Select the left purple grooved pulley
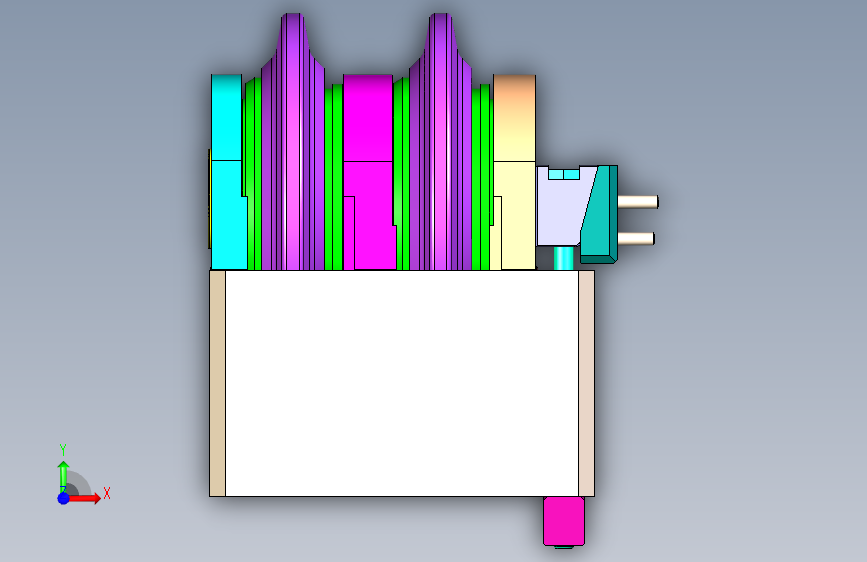 (x=293, y=142)
